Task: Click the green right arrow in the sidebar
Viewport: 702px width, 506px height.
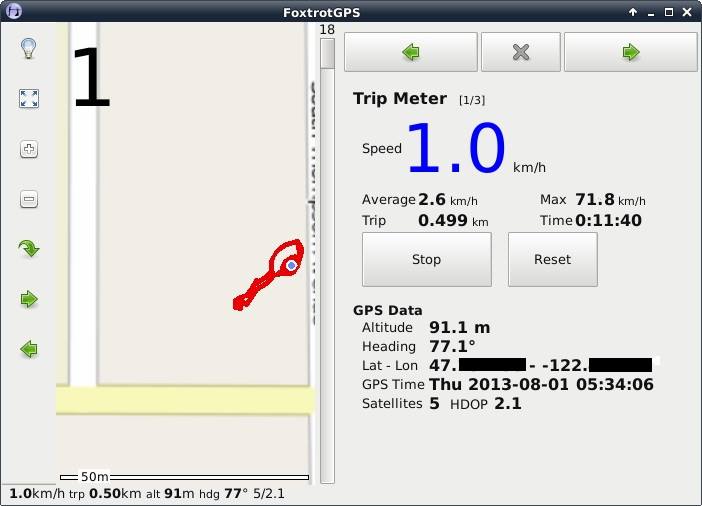Action: click(29, 299)
